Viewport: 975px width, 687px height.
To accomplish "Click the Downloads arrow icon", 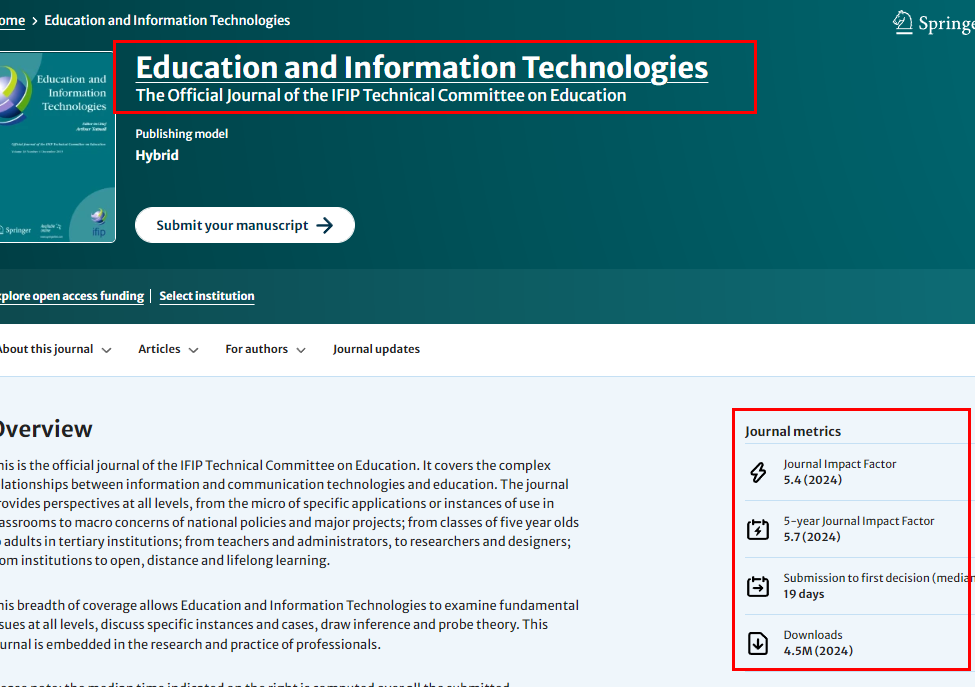I will coord(757,643).
